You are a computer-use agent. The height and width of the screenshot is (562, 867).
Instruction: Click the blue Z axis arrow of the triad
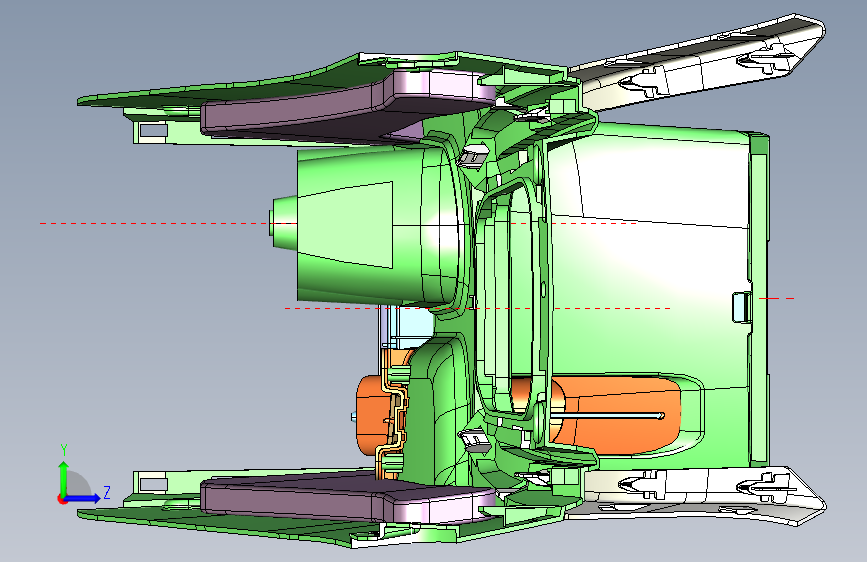[x=83, y=498]
